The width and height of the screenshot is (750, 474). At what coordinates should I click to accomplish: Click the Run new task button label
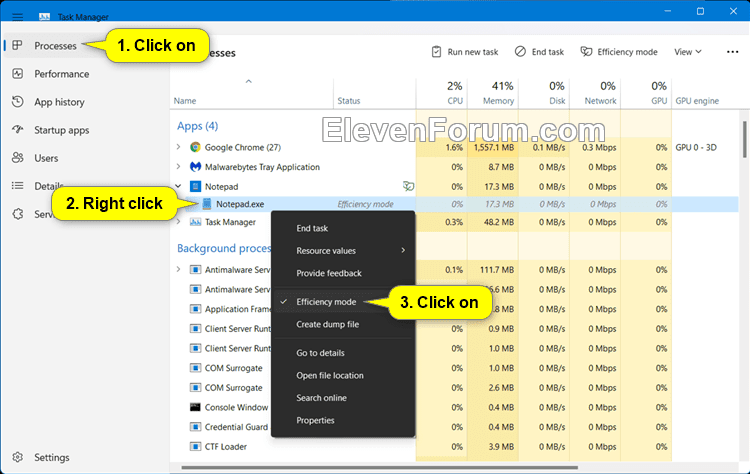[x=473, y=52]
